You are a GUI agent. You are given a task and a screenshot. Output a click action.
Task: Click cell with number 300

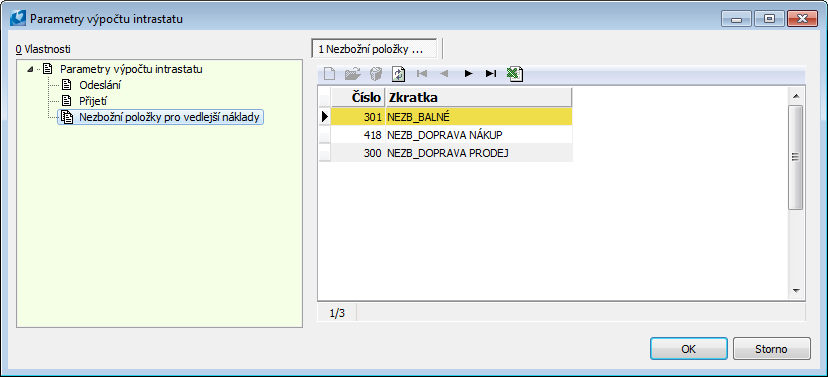tap(358, 153)
